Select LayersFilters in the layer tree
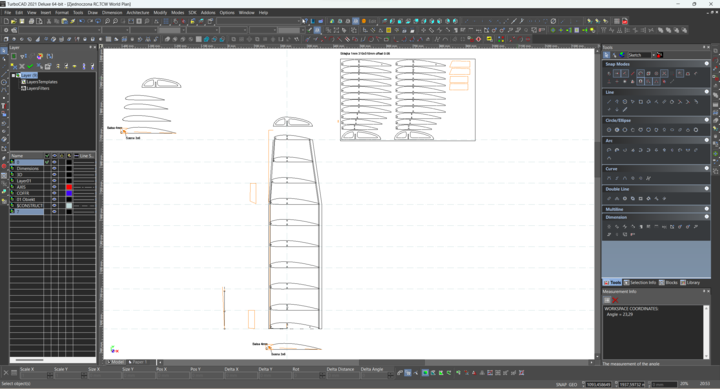 pyautogui.click(x=38, y=88)
